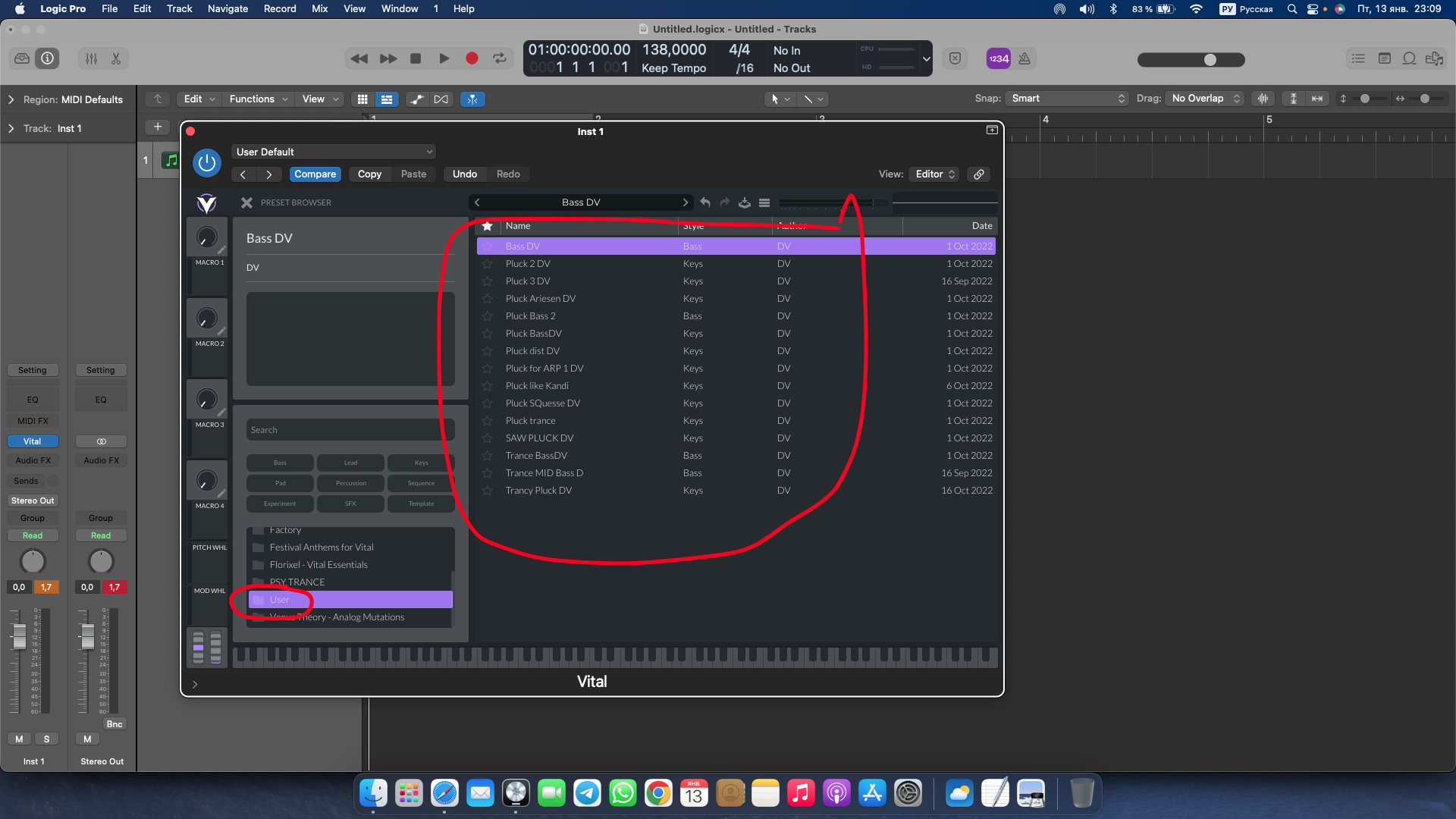Toggle the Catch playhead button
Screen dimensions: 1456x819
tap(472, 99)
